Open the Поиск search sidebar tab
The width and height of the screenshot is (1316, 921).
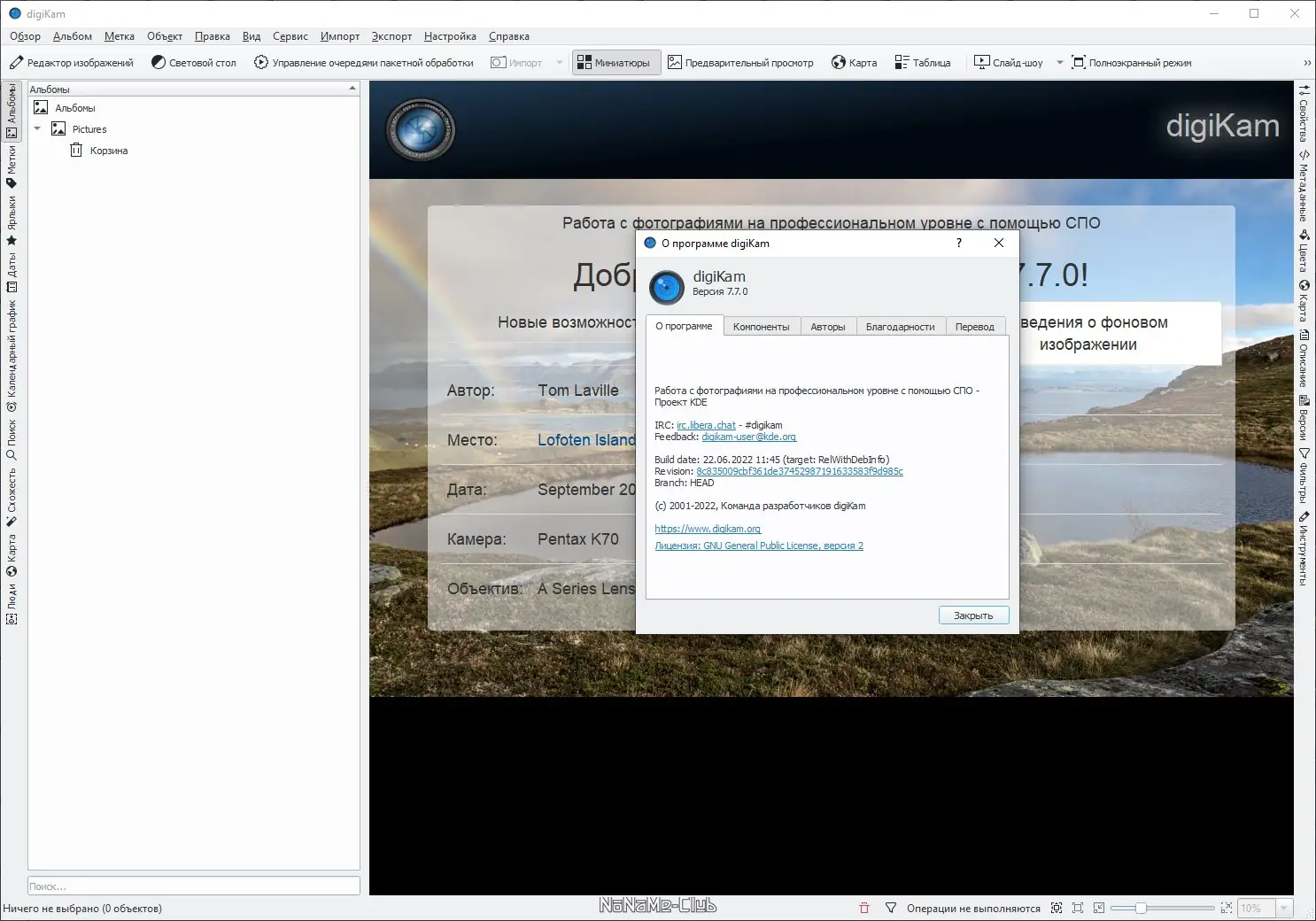click(x=12, y=440)
